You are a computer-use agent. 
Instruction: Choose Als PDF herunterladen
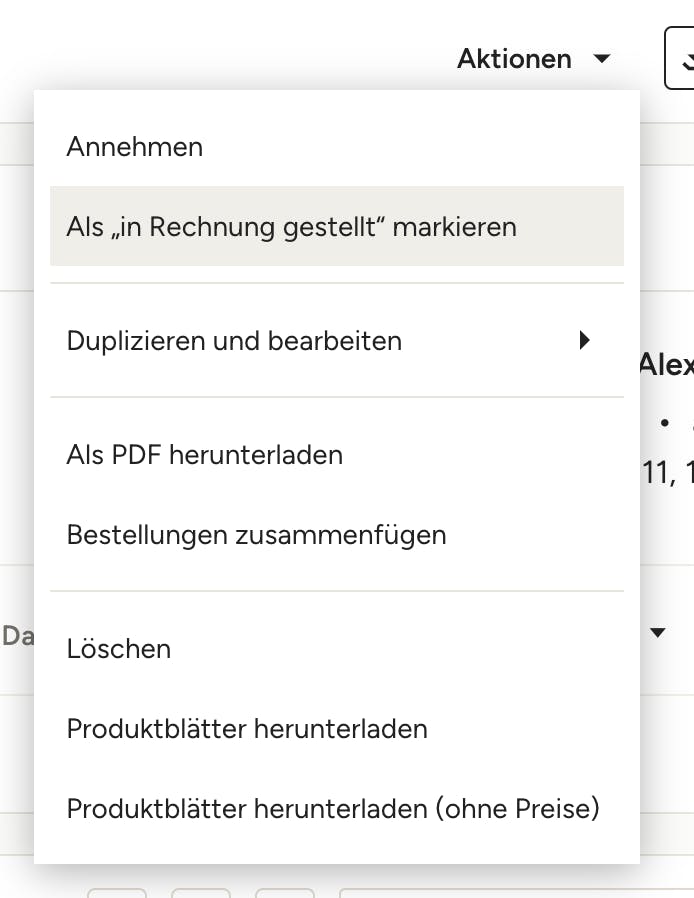tap(337, 455)
